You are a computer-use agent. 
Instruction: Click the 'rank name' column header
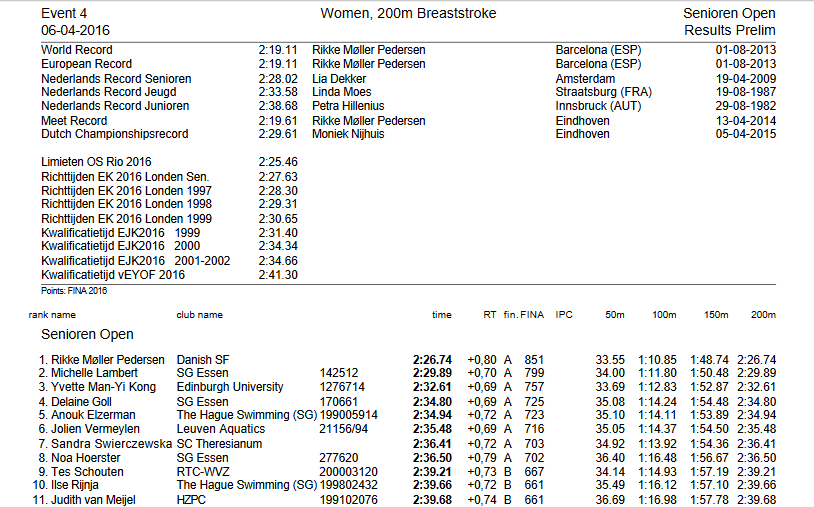pos(52,315)
